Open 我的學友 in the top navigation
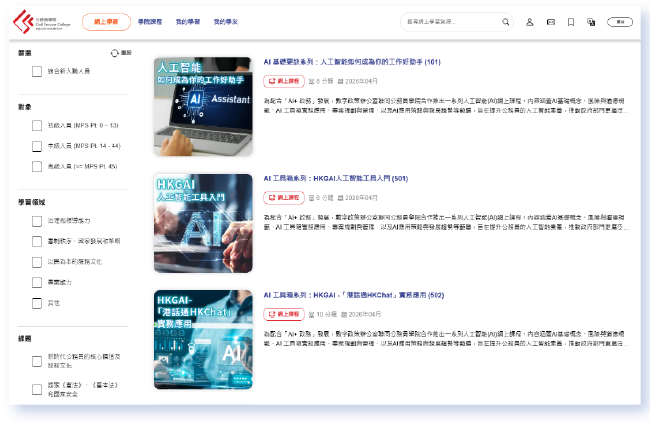 pyautogui.click(x=226, y=22)
